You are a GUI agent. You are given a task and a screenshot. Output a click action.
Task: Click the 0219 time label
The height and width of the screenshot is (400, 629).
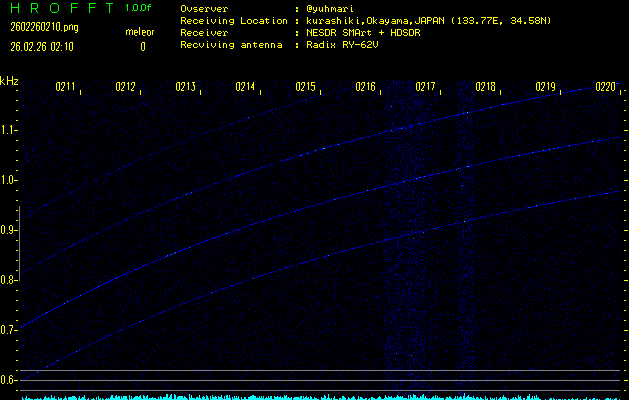tap(546, 88)
